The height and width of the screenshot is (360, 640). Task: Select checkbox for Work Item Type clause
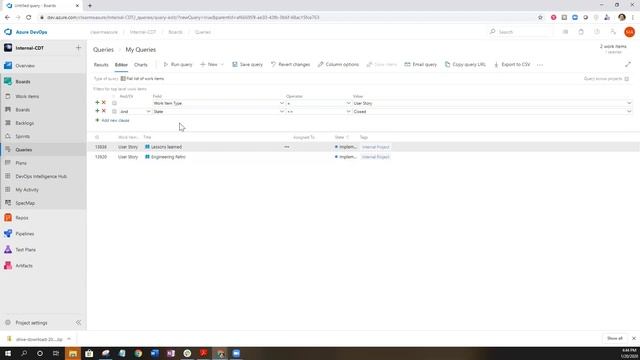tap(114, 103)
